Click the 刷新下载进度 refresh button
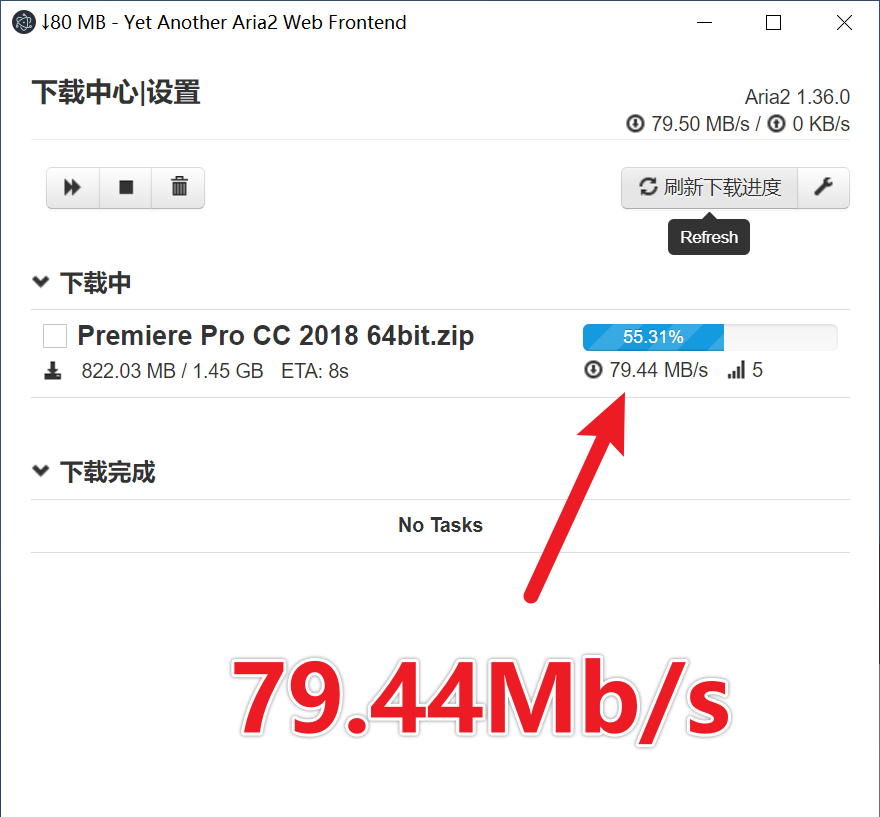The width and height of the screenshot is (880, 817). [709, 187]
